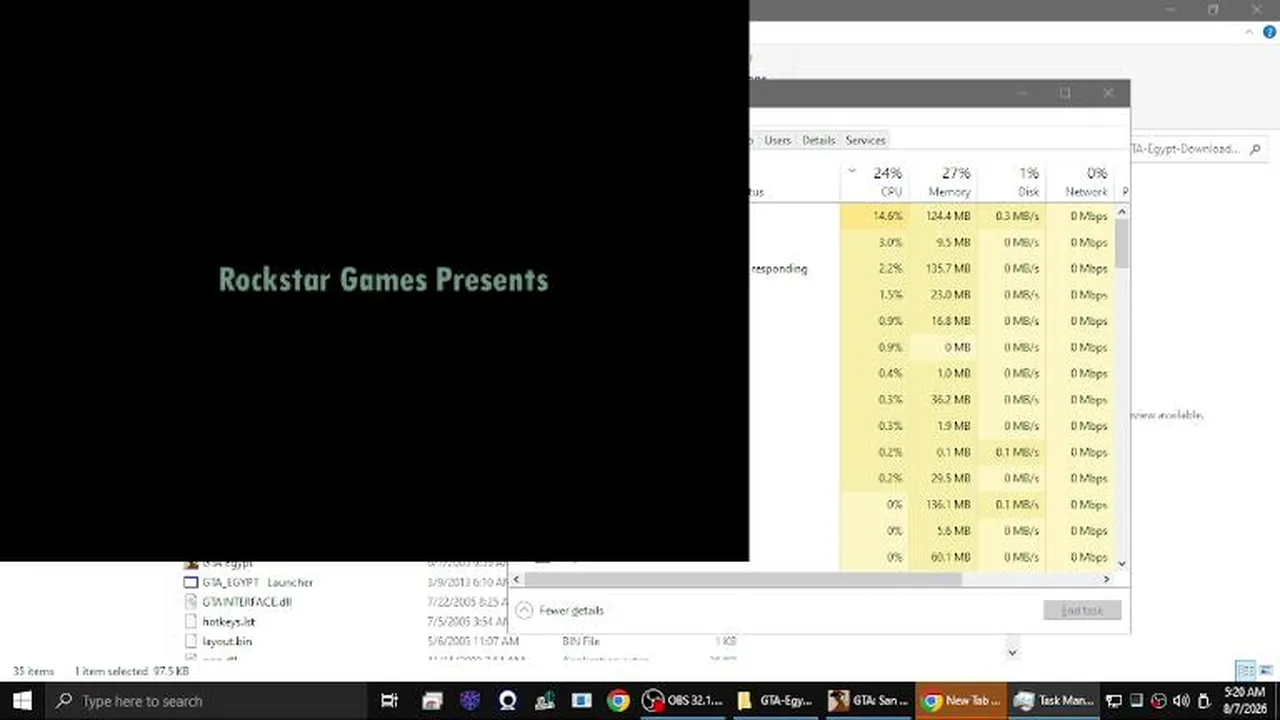Image resolution: width=1280 pixels, height=720 pixels.
Task: Switch to the Task Manager taskbar button
Action: 1053,701
